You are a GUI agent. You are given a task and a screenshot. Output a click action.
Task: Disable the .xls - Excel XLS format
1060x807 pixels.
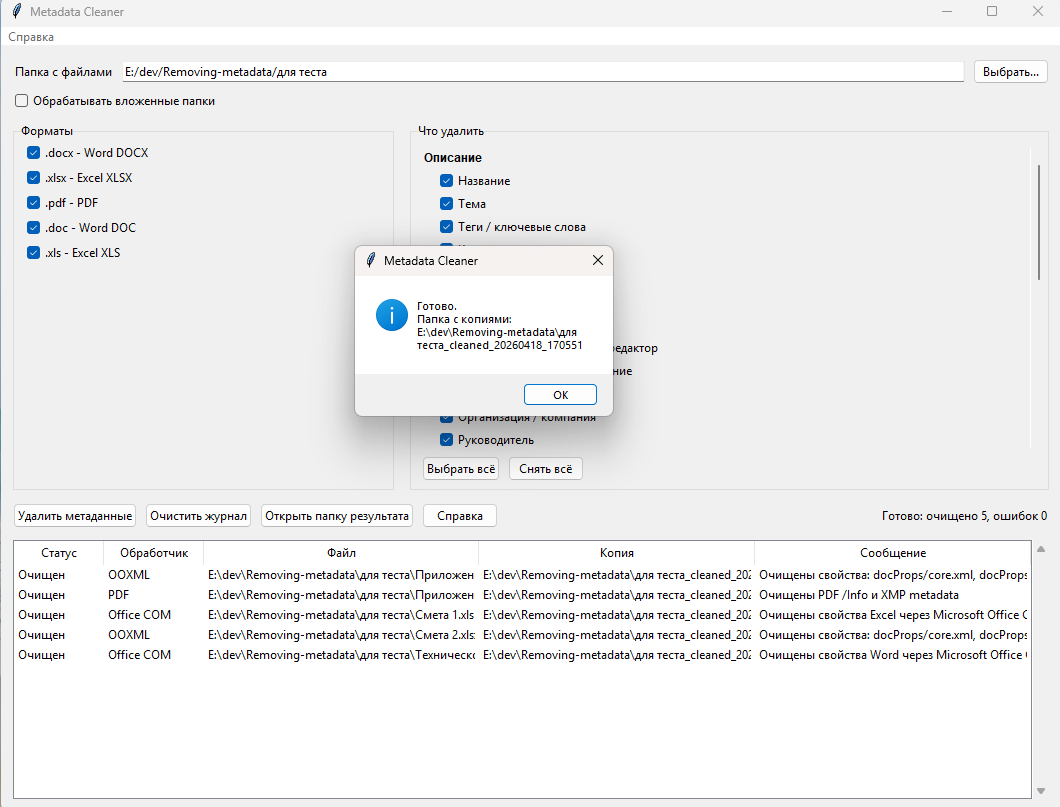[x=33, y=252]
